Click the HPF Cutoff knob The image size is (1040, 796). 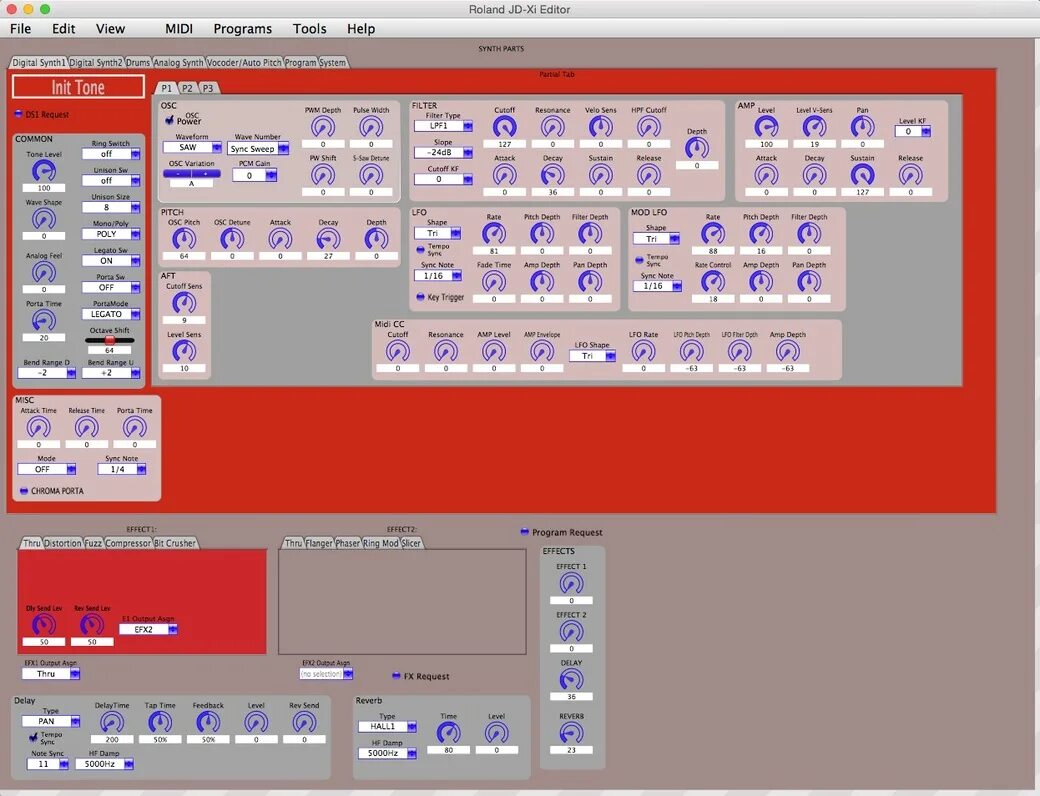pyautogui.click(x=649, y=126)
